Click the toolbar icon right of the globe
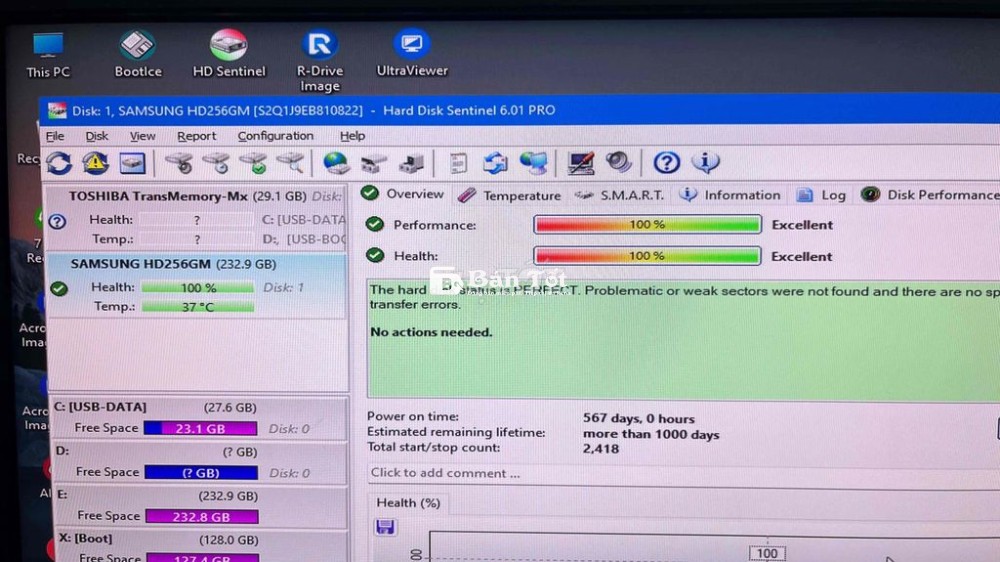This screenshot has width=1000, height=562. [x=374, y=164]
